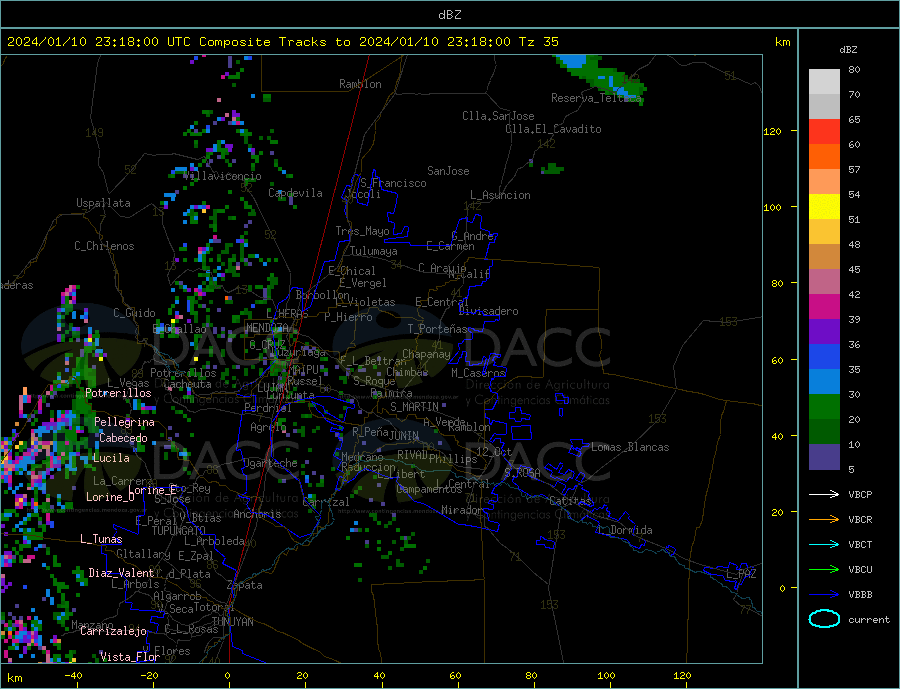
Task: Pick the gold swatch between 51 and 48
Action: tap(824, 231)
